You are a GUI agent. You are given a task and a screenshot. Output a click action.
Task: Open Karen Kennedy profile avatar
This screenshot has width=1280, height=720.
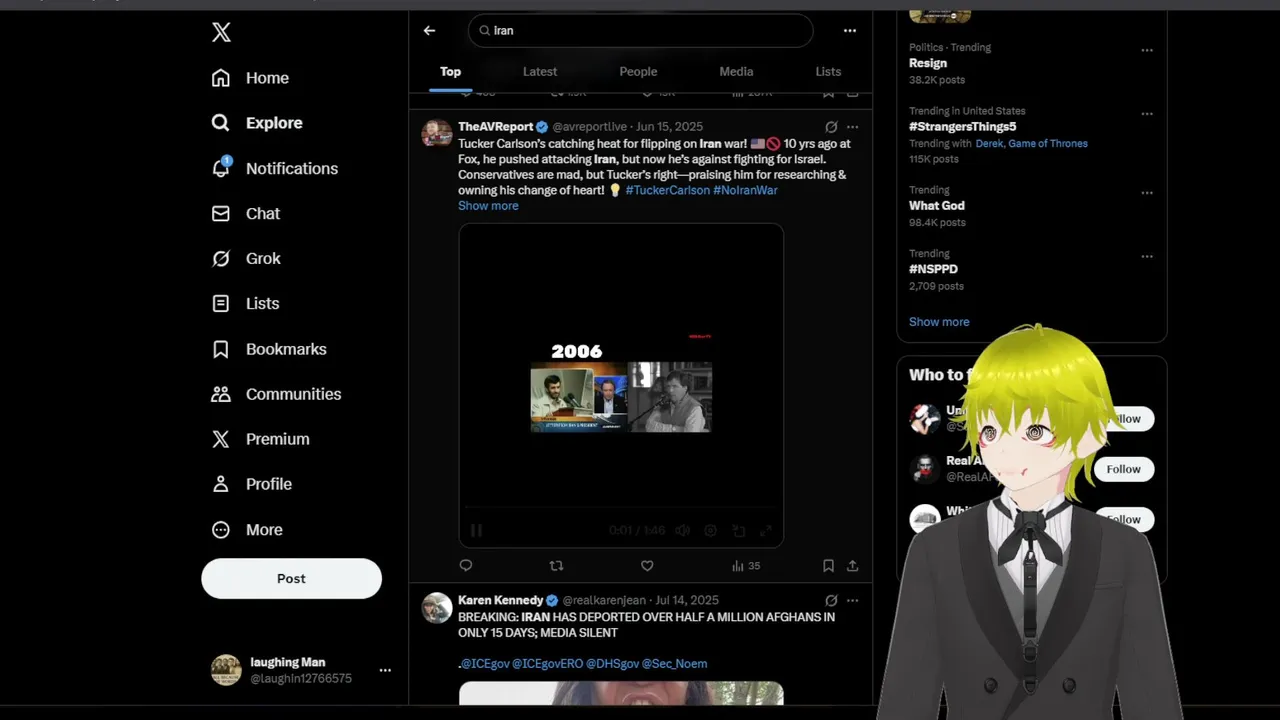[x=436, y=607]
